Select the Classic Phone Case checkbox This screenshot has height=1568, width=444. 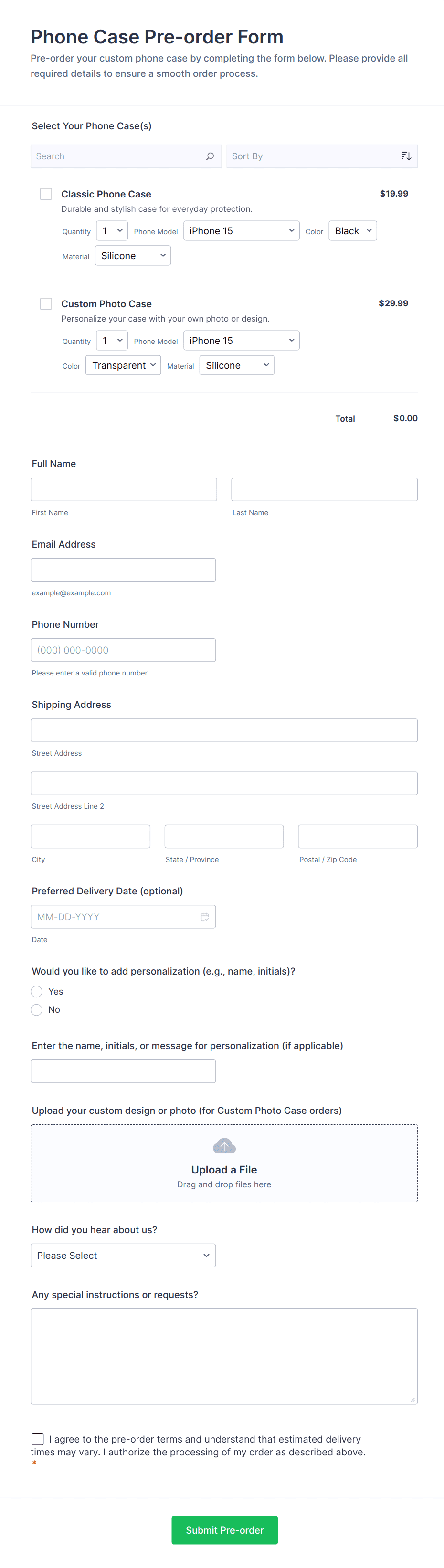46,194
